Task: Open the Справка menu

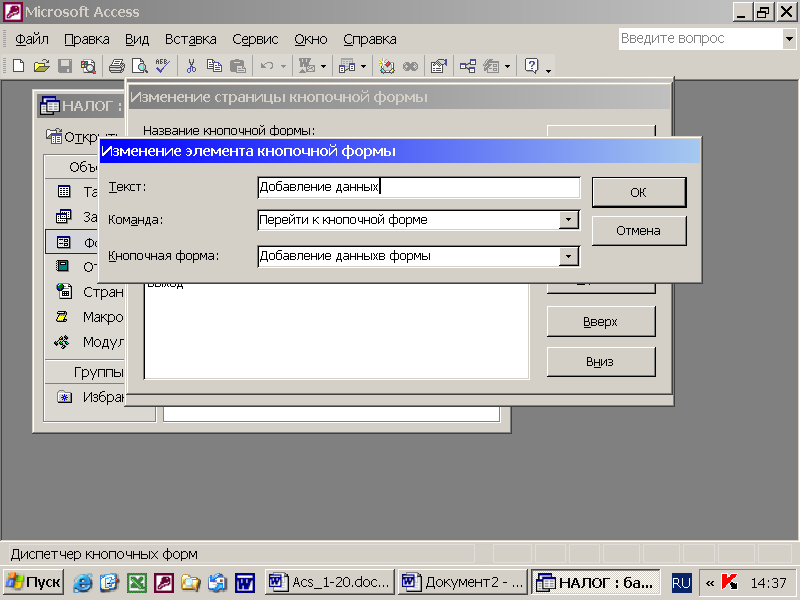Action: [x=370, y=39]
